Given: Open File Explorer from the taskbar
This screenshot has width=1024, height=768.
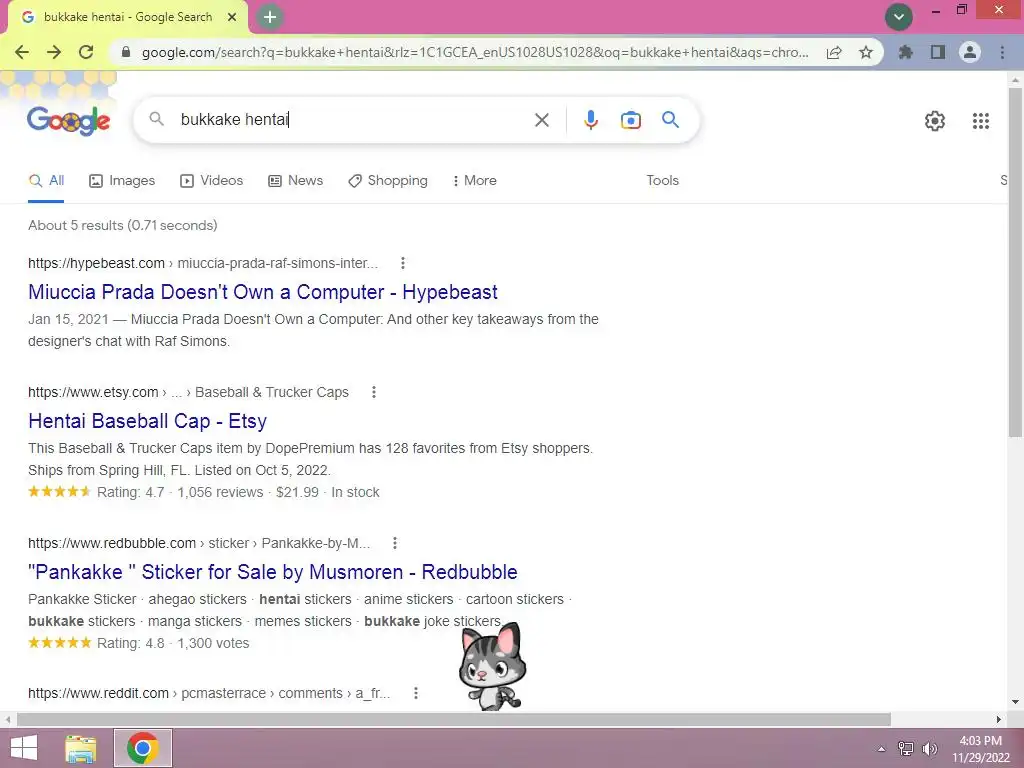Looking at the screenshot, I should tap(81, 748).
